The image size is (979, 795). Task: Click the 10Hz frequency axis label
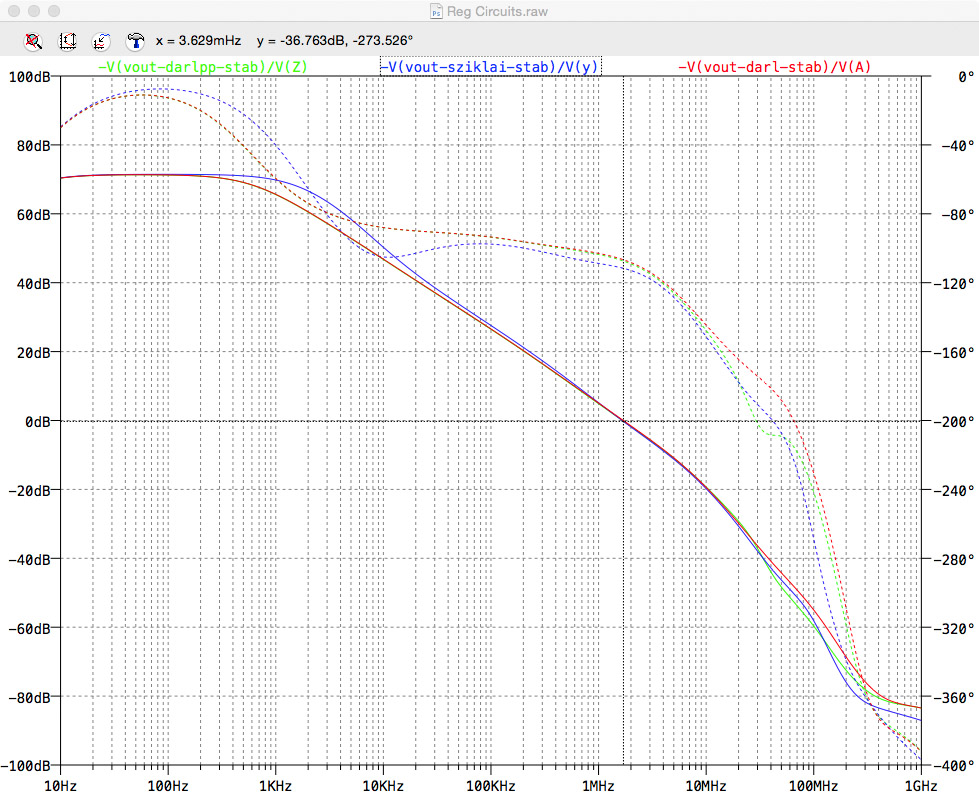tap(61, 786)
